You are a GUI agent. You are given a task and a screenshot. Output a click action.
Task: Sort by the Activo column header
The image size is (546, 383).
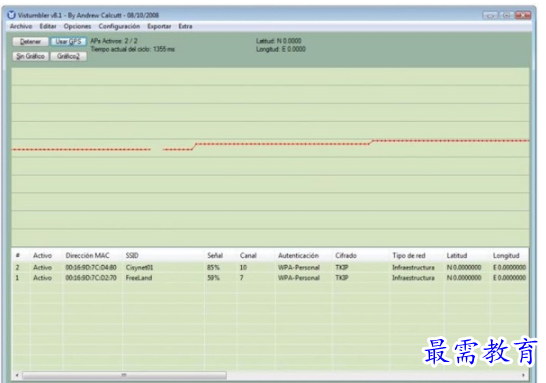[42, 256]
